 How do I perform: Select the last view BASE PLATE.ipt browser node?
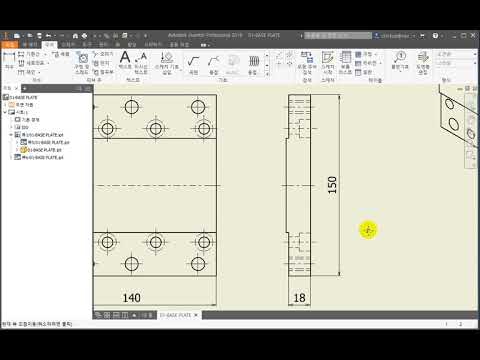(x=39, y=157)
